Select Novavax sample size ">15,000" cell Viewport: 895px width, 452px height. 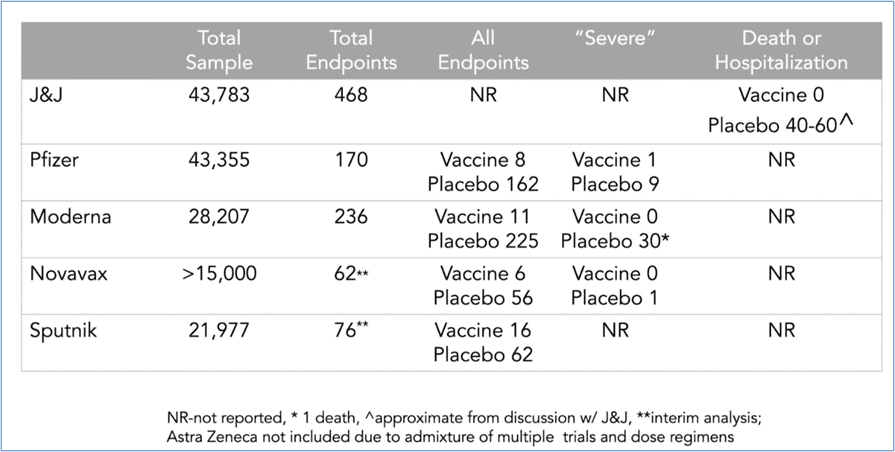(219, 274)
